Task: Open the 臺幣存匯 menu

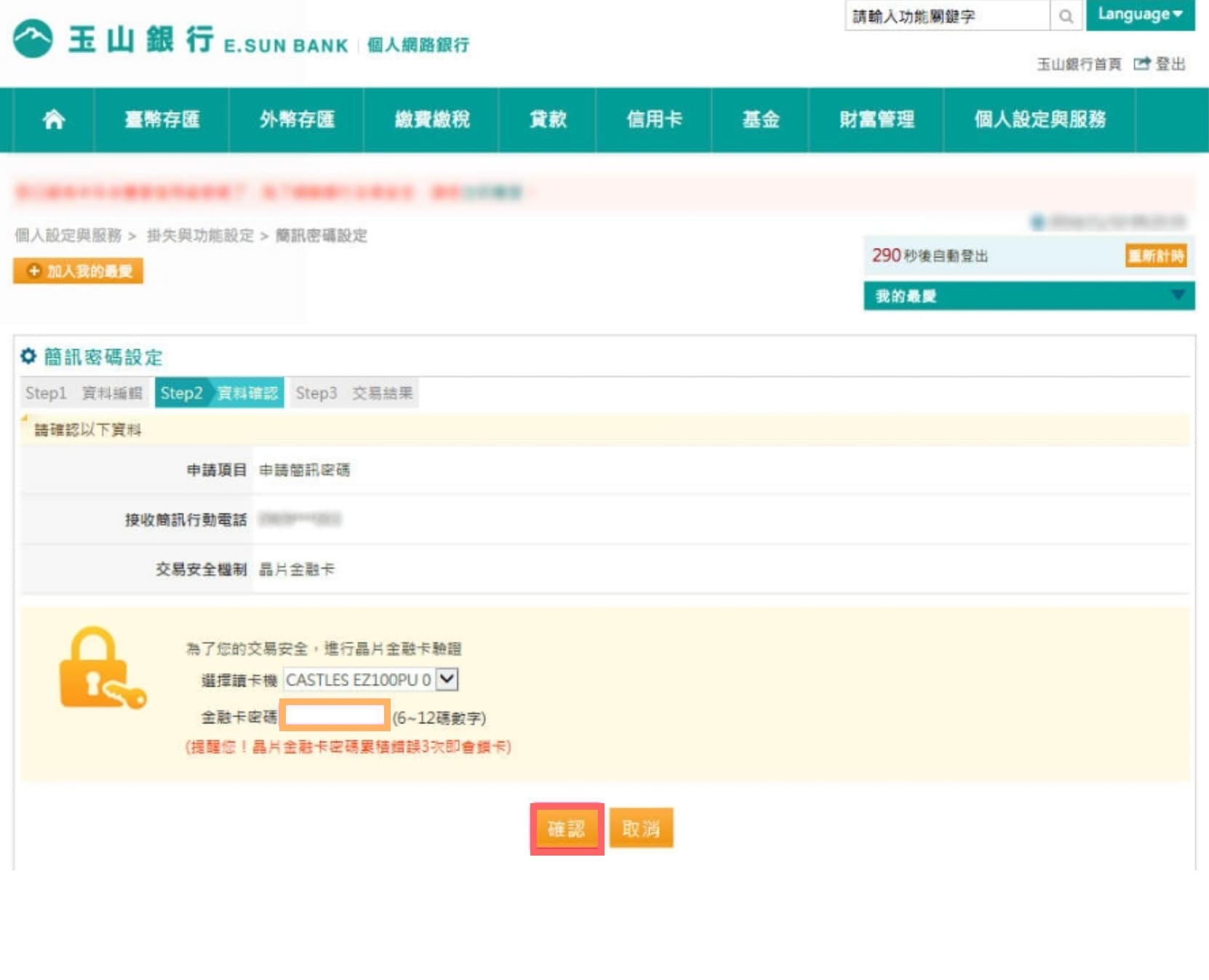Action: point(162,119)
